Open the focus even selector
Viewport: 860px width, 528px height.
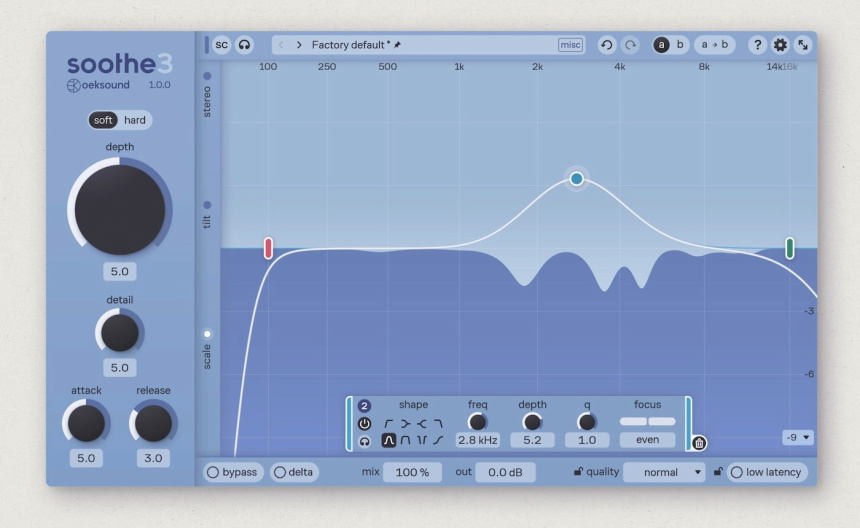coord(648,440)
